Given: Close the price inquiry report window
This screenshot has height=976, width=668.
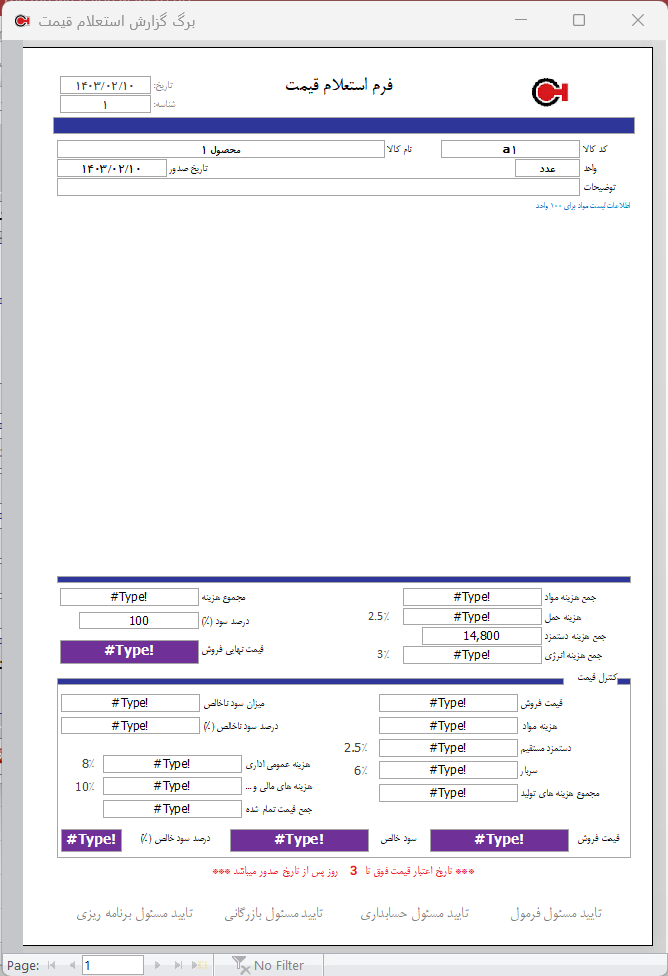Looking at the screenshot, I should point(637,20).
